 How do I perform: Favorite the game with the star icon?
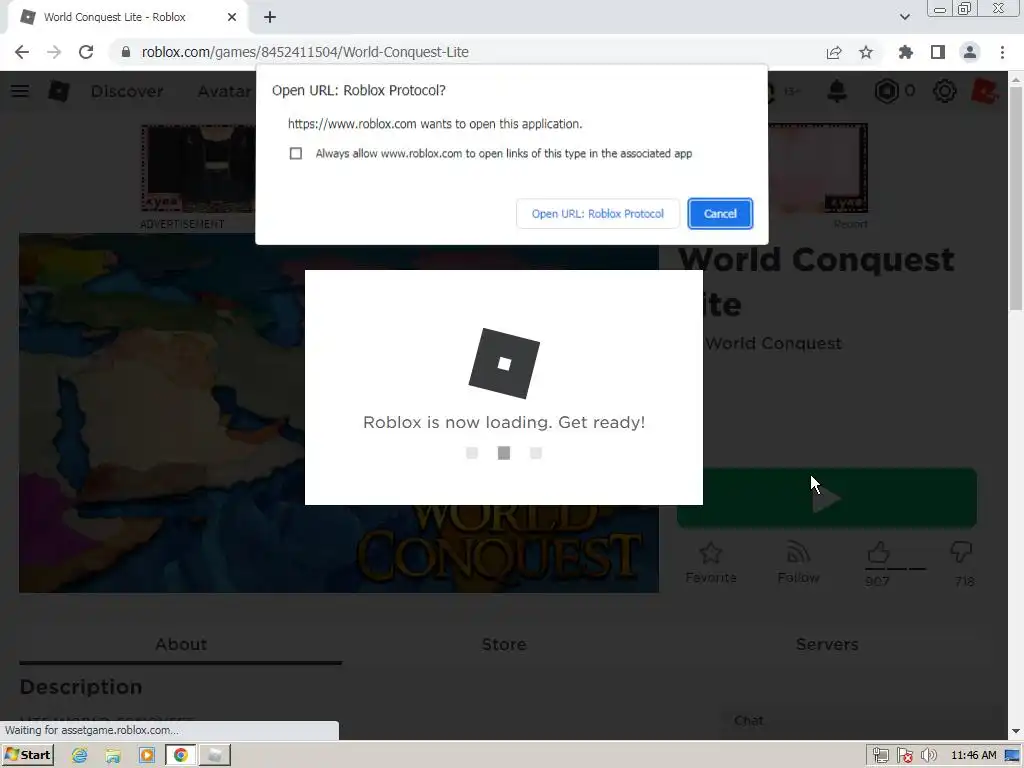pos(711,562)
